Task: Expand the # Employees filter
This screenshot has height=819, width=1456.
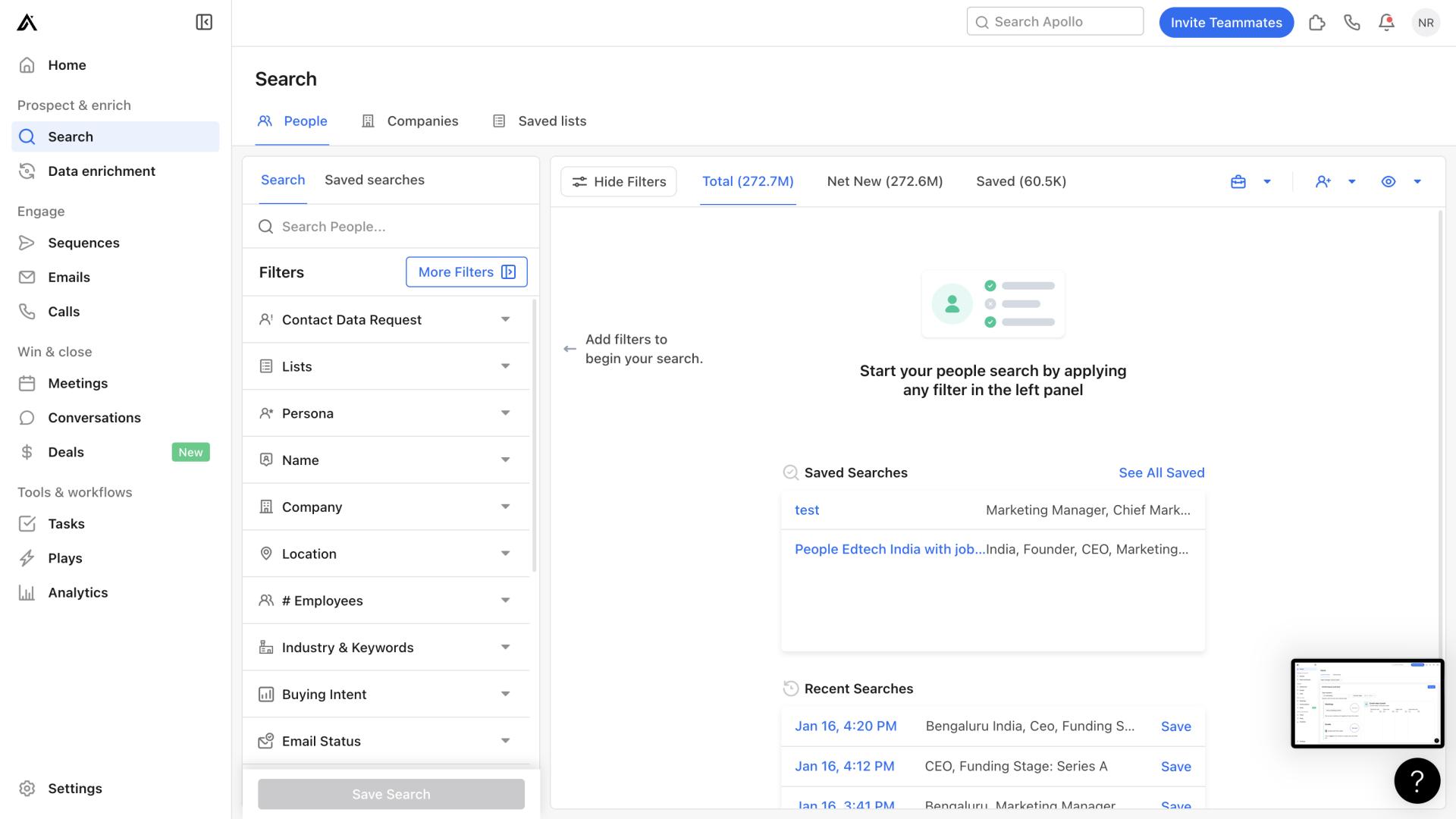Action: [x=386, y=601]
